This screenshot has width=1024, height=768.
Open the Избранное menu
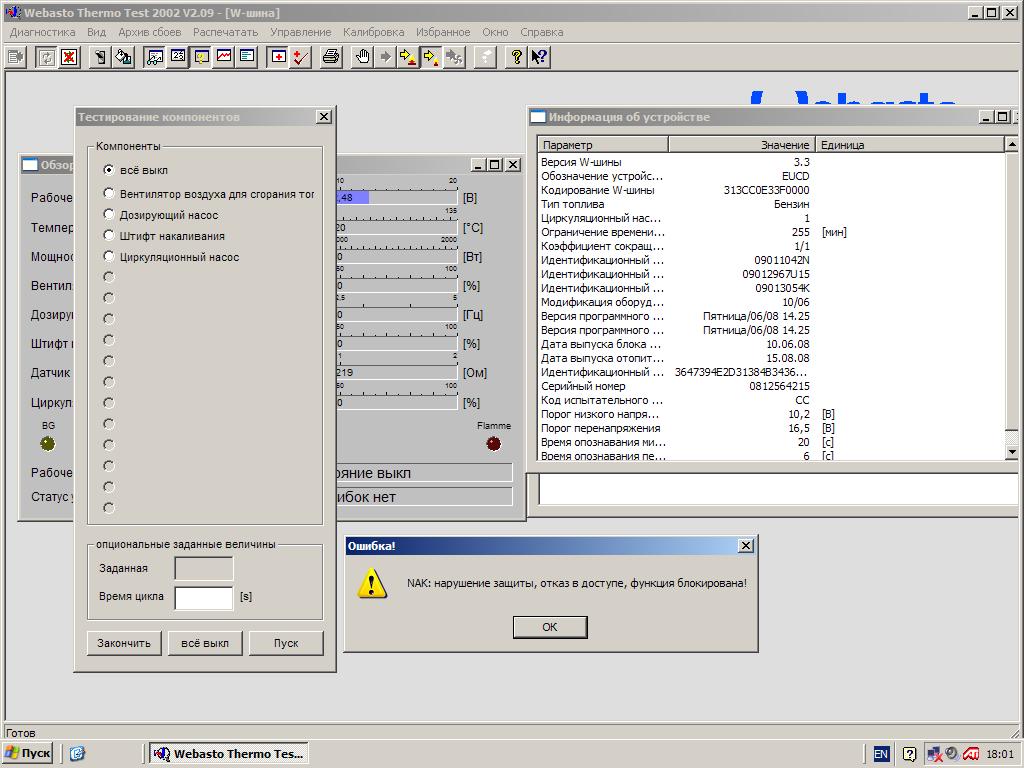pos(443,32)
